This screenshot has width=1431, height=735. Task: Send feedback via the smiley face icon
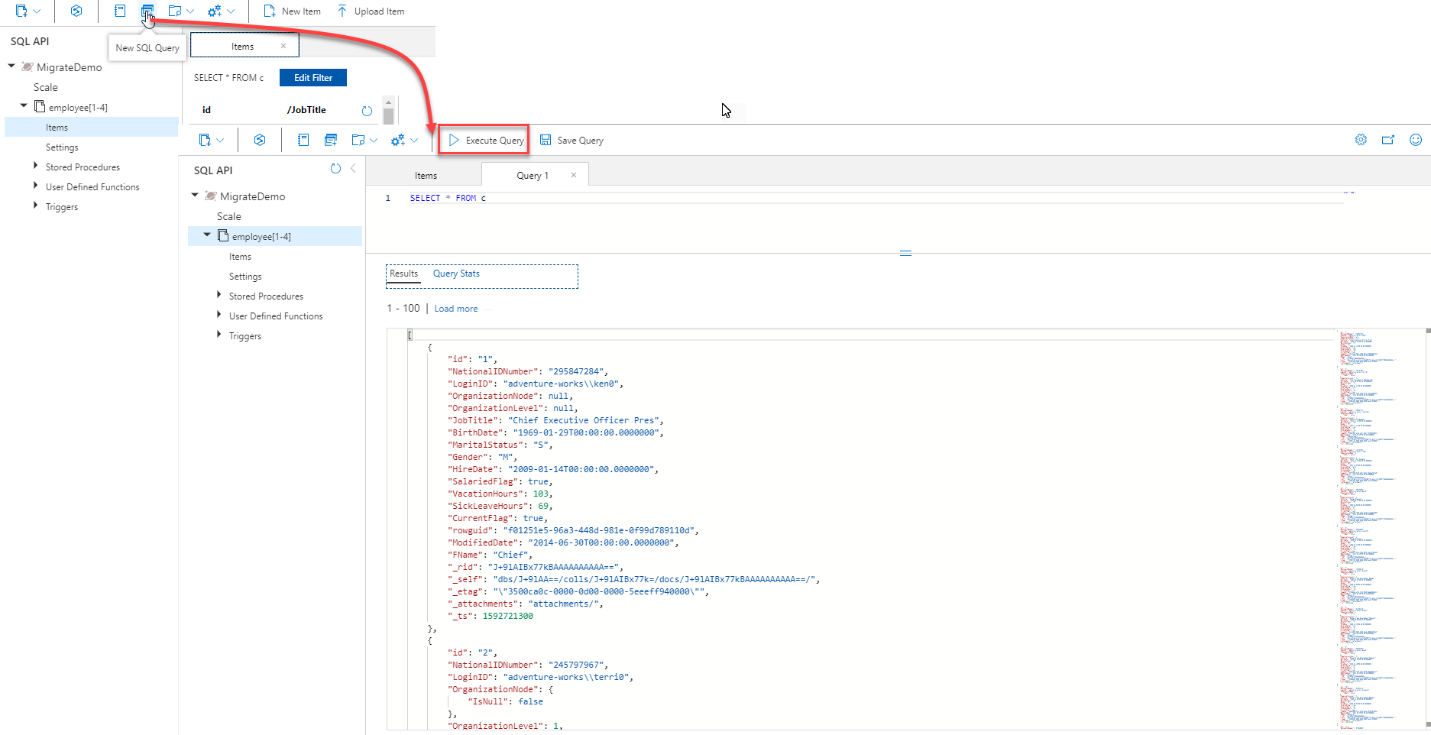click(1415, 140)
